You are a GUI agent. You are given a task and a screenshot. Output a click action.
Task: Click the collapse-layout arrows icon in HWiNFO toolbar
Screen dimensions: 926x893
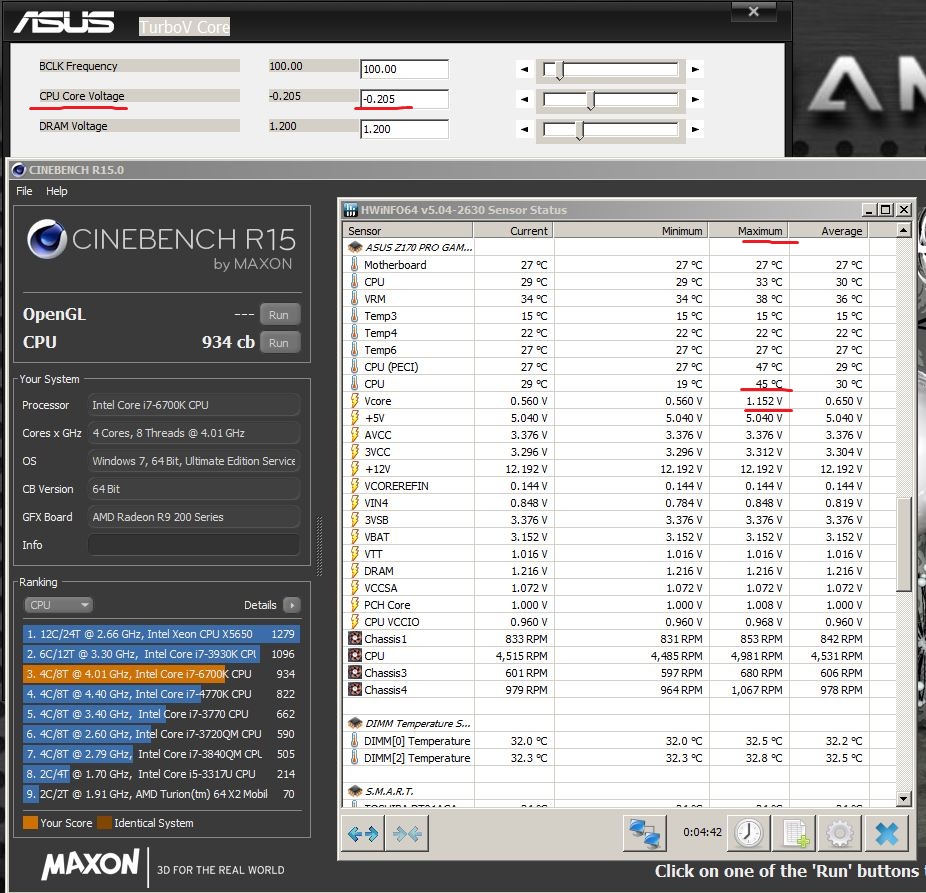(407, 833)
